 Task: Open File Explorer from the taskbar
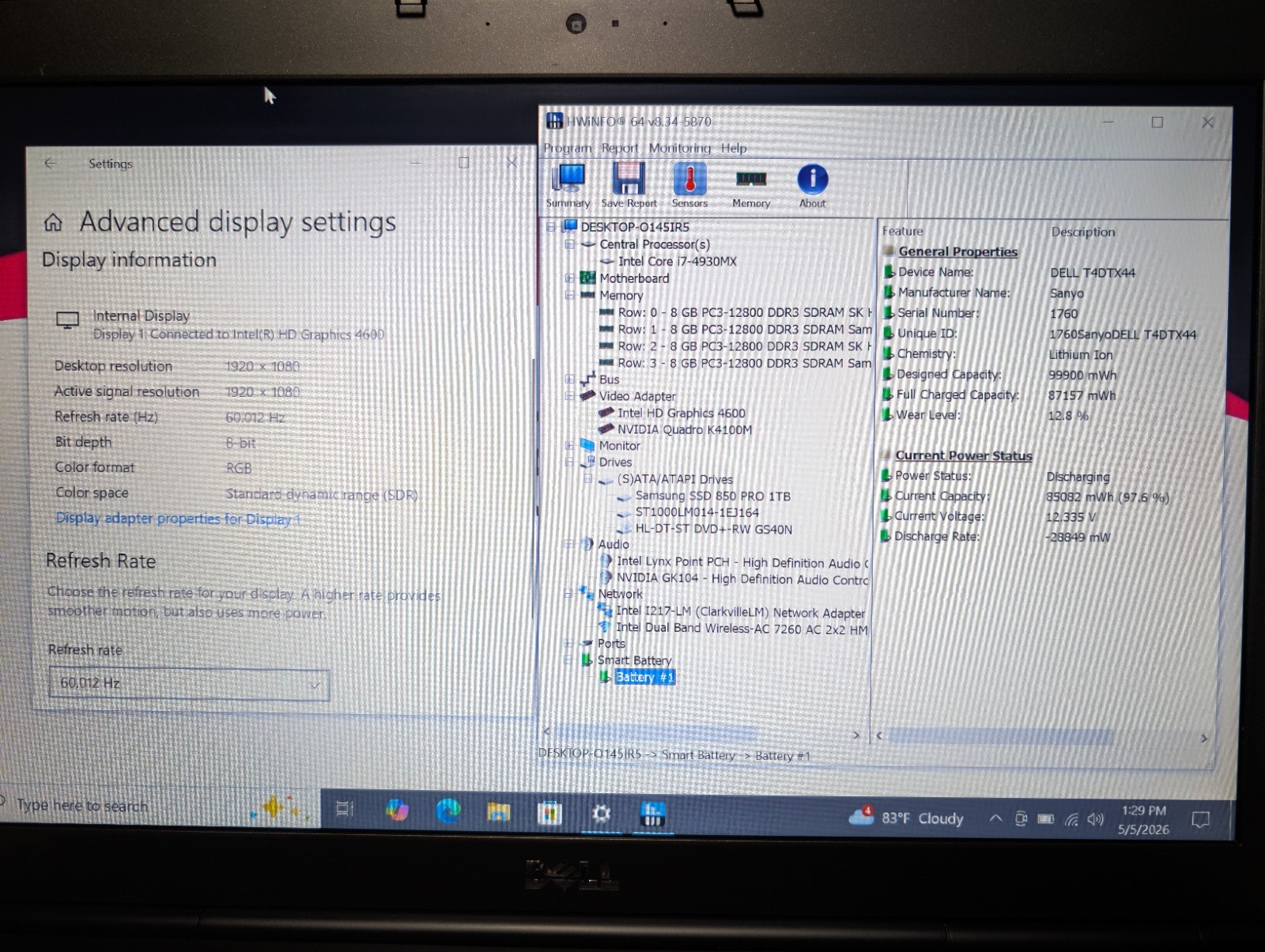(x=499, y=811)
